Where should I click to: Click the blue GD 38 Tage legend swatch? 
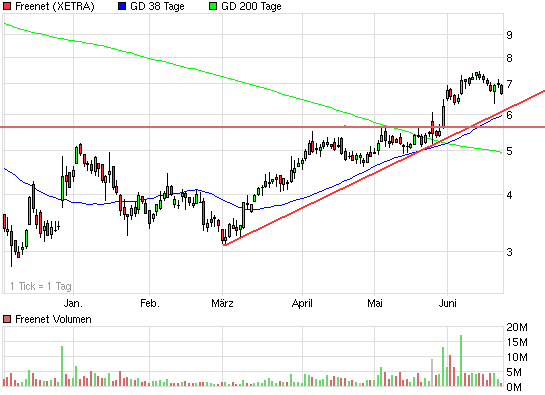point(122,6)
